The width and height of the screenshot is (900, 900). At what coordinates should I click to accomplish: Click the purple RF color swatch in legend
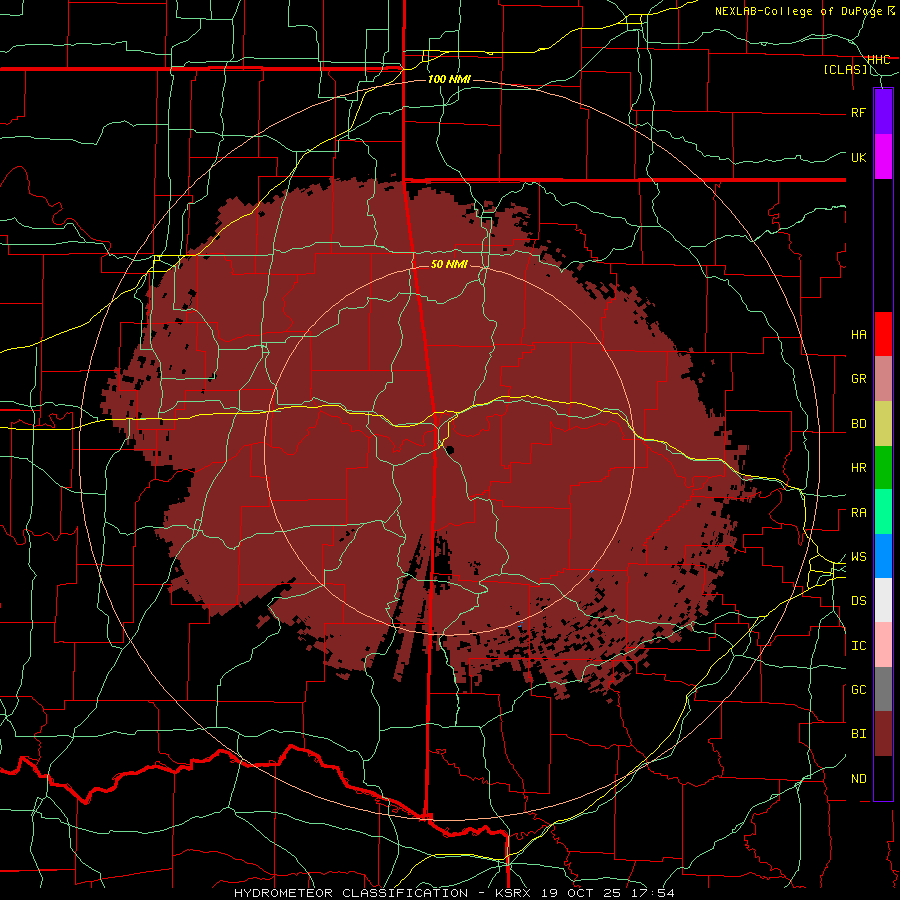(x=883, y=112)
